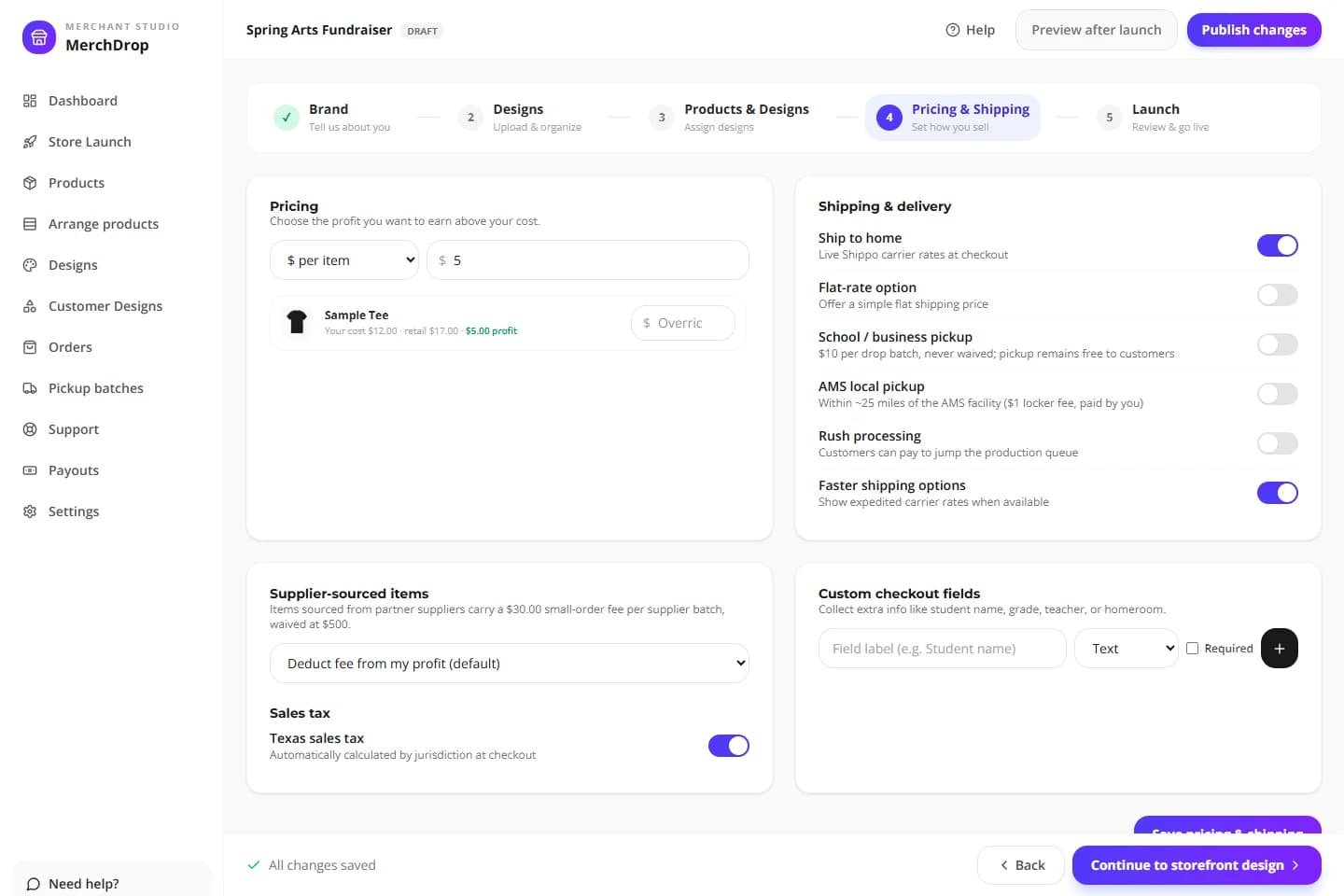Go to Designs step 2

(x=521, y=118)
